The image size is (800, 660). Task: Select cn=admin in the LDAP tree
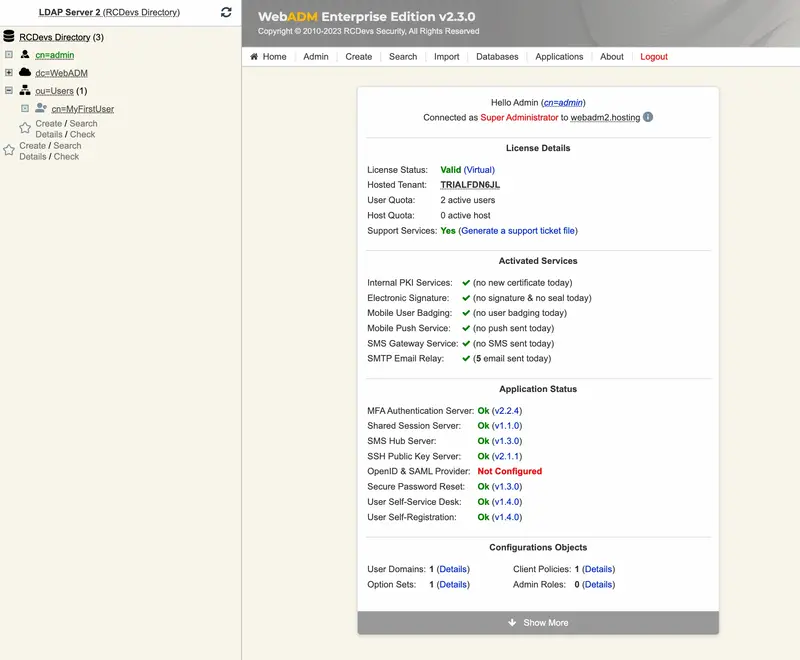coord(55,55)
